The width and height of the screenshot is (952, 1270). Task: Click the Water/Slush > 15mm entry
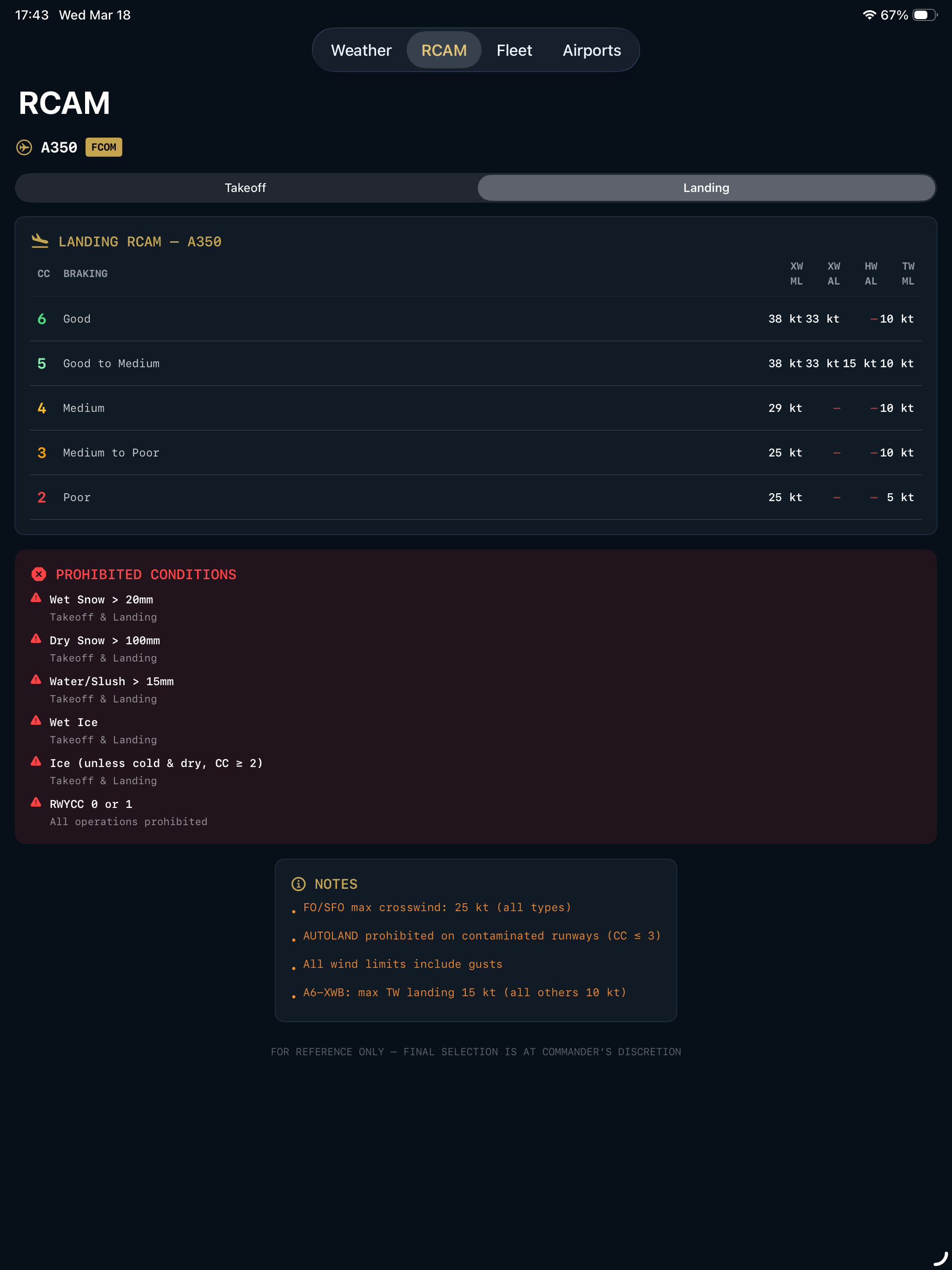112,681
